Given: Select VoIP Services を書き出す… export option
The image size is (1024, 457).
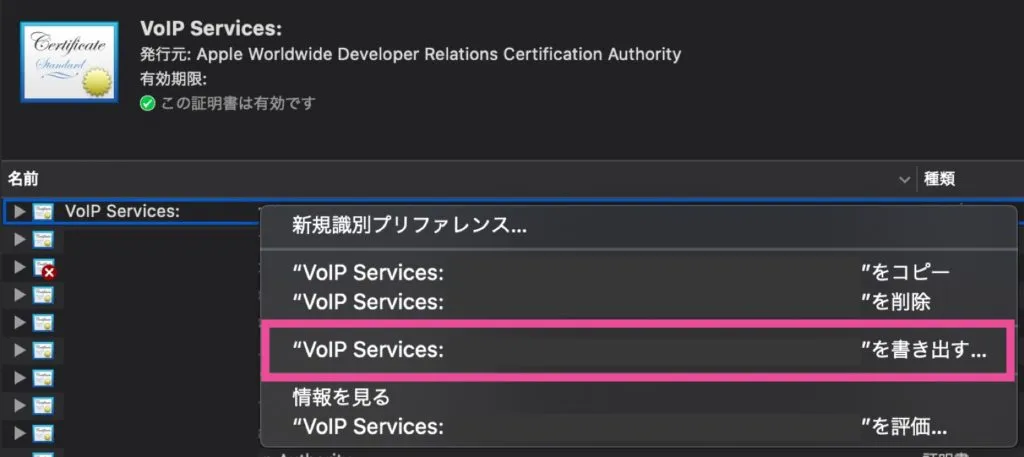Looking at the screenshot, I should coord(638,350).
